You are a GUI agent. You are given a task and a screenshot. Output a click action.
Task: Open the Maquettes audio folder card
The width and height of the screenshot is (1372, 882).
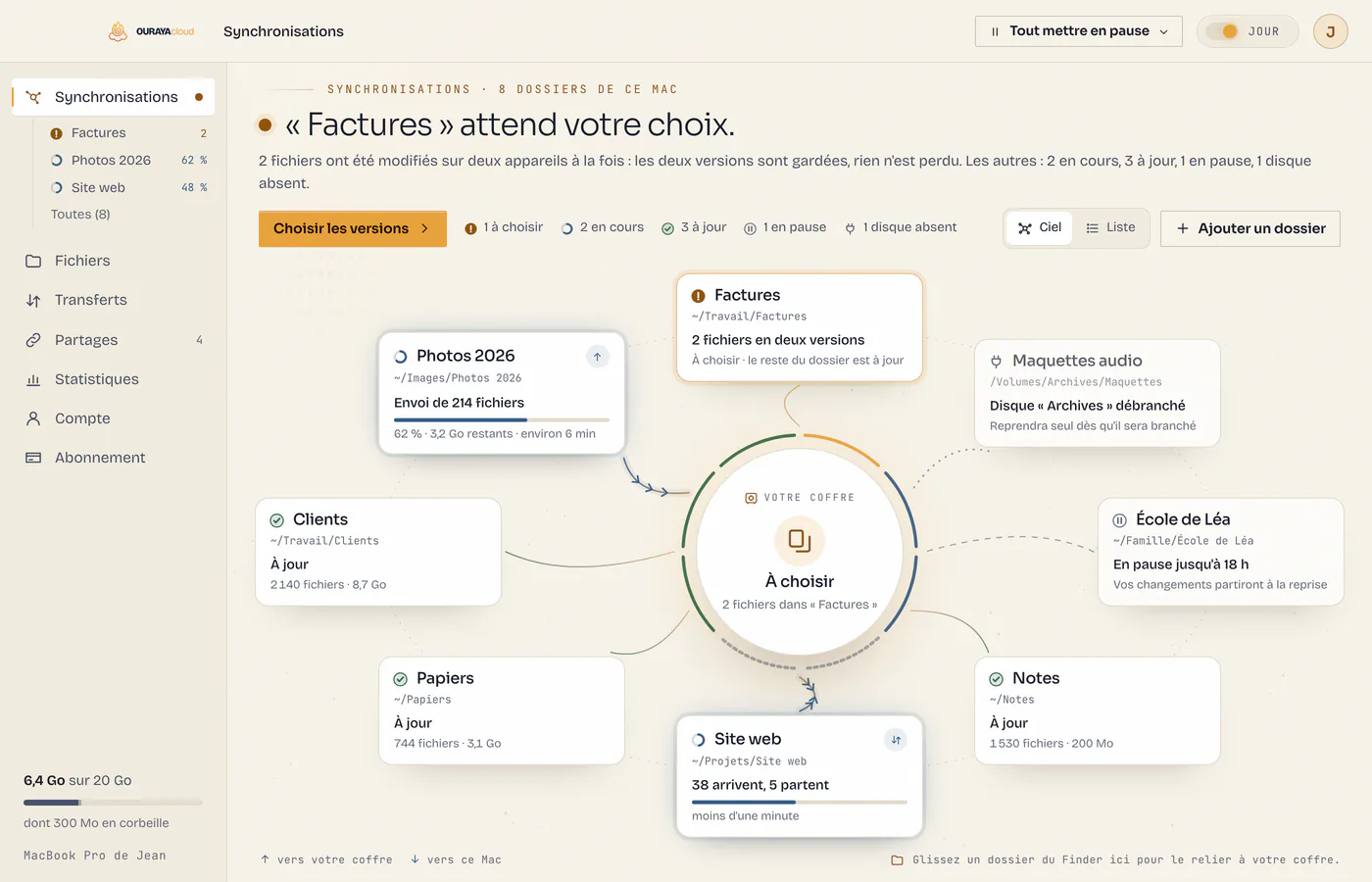pos(1098,393)
